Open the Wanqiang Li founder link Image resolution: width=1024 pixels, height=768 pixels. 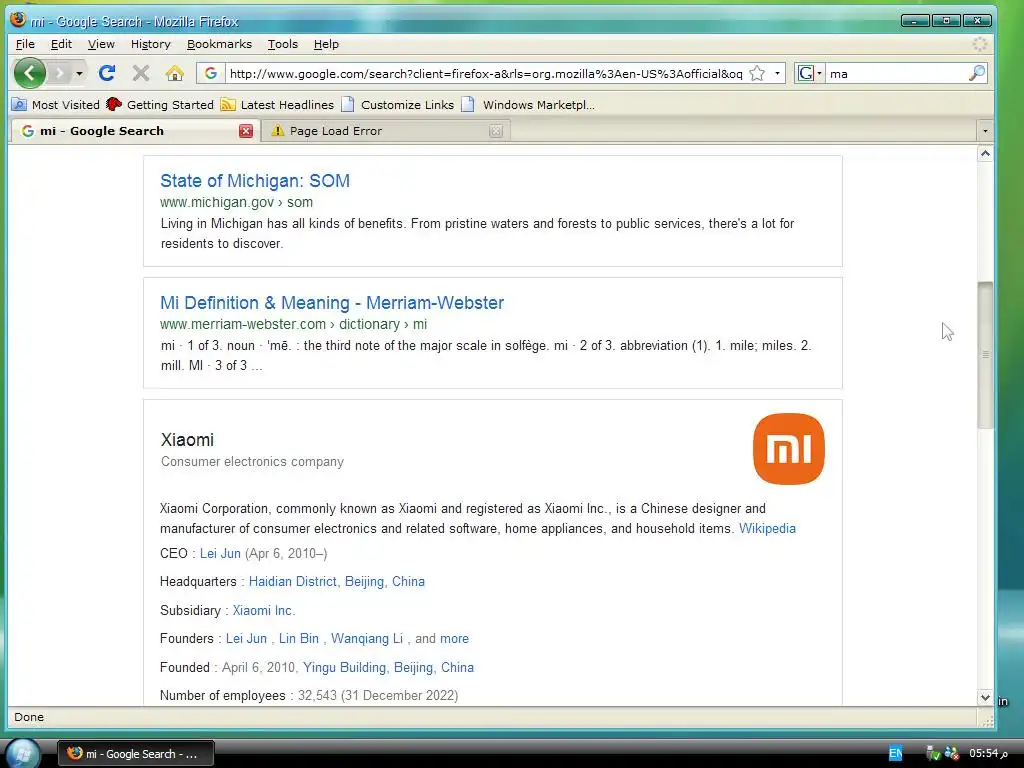pyautogui.click(x=366, y=638)
